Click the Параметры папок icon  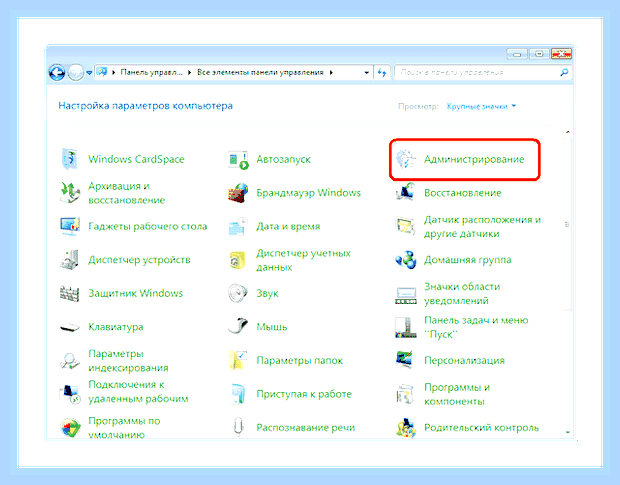(x=238, y=360)
